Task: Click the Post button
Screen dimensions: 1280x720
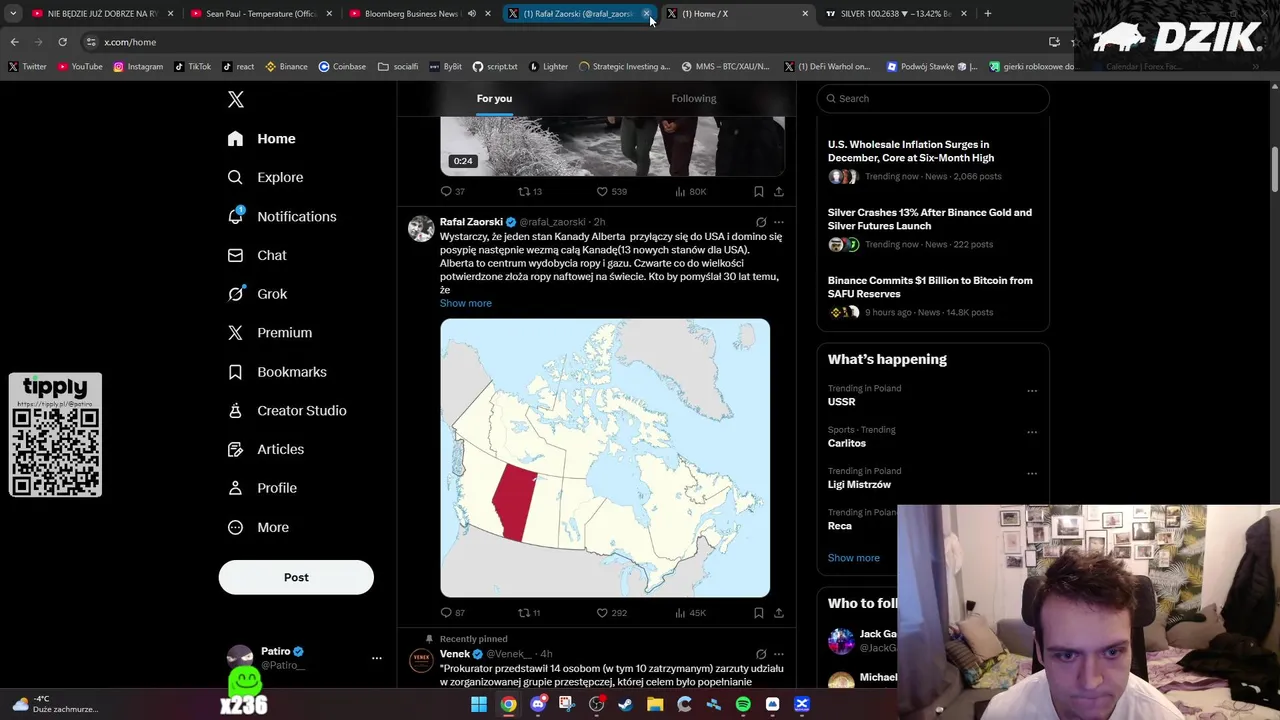Action: coord(296,577)
